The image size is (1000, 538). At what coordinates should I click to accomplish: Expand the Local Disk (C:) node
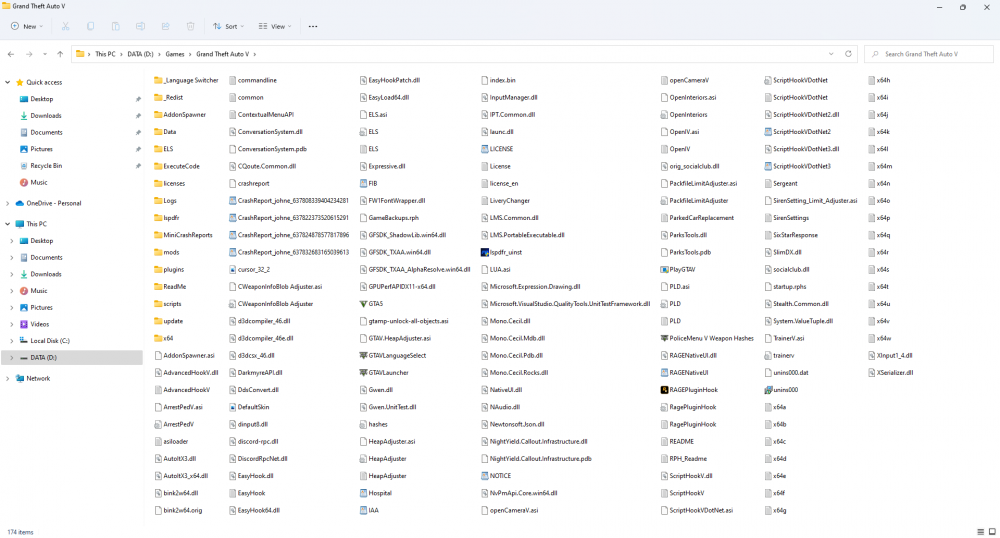[11, 341]
